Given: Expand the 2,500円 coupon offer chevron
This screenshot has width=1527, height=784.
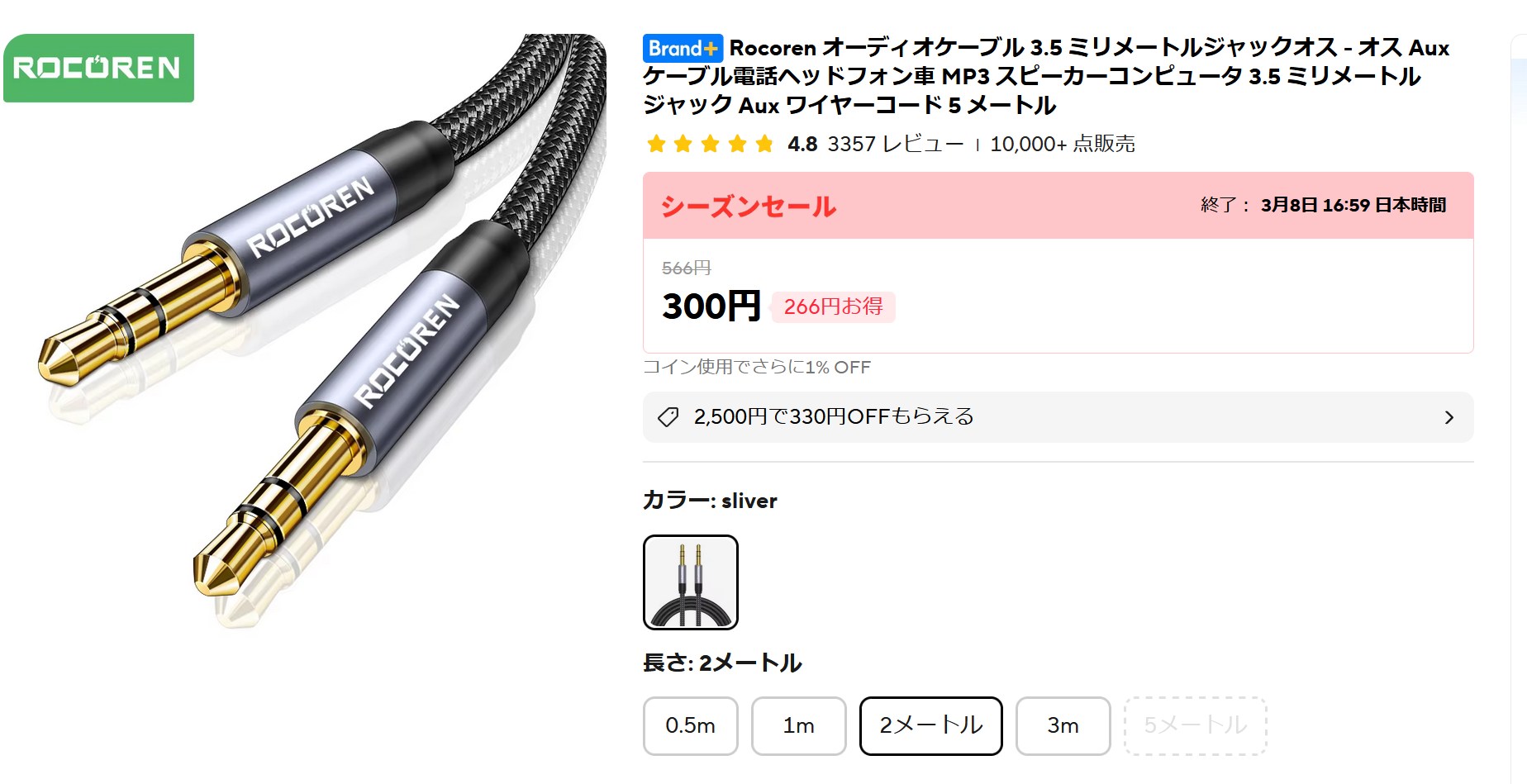Looking at the screenshot, I should tap(1449, 417).
